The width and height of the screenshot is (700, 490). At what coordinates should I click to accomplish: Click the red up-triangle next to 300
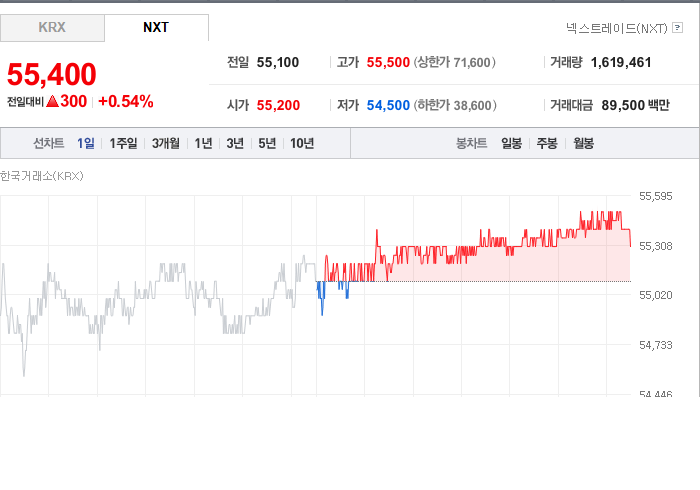pos(53,101)
